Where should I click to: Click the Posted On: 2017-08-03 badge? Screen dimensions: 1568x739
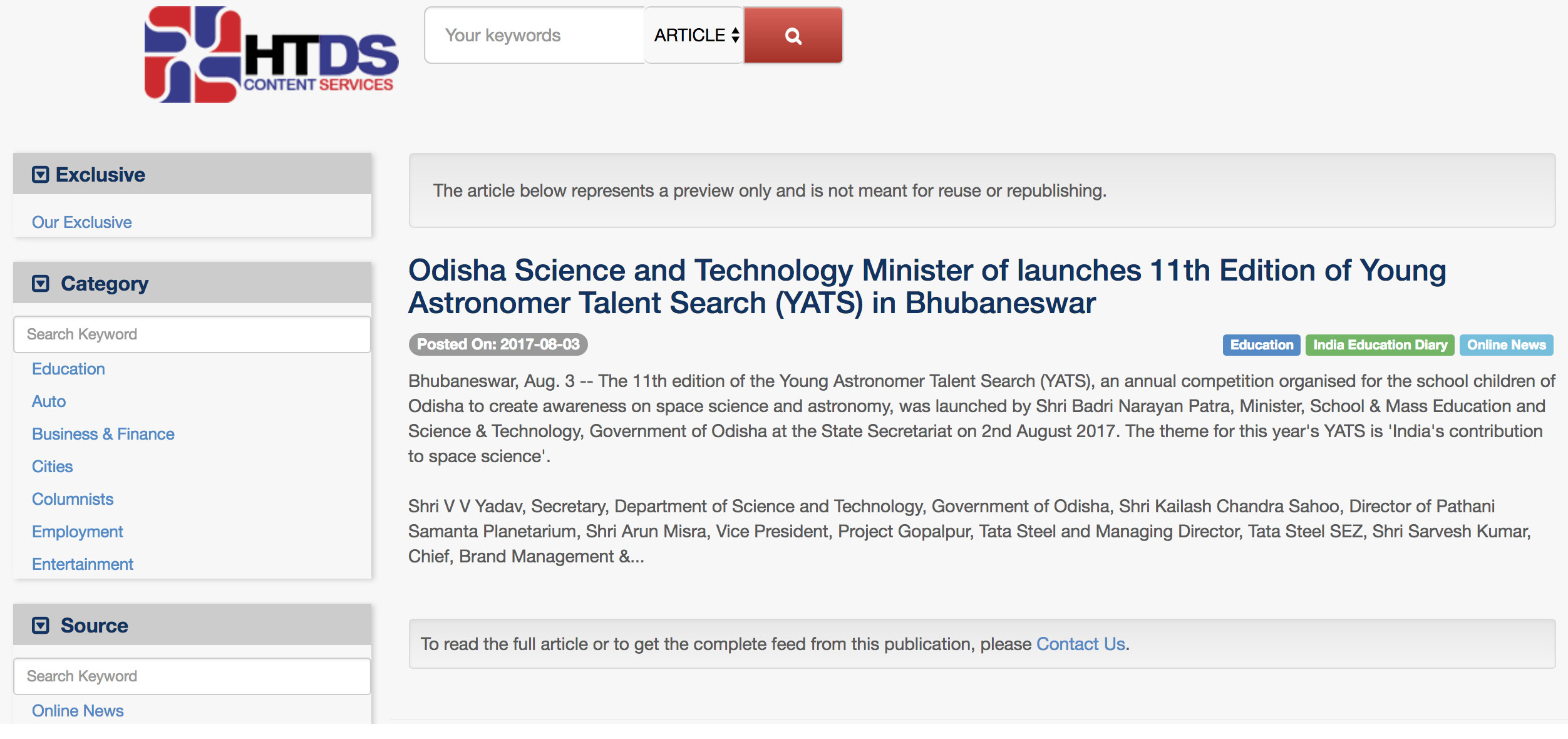(498, 344)
